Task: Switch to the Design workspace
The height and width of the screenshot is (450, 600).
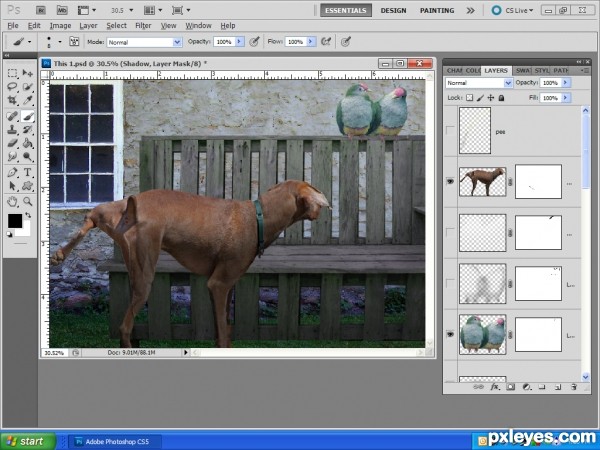Action: [393, 10]
